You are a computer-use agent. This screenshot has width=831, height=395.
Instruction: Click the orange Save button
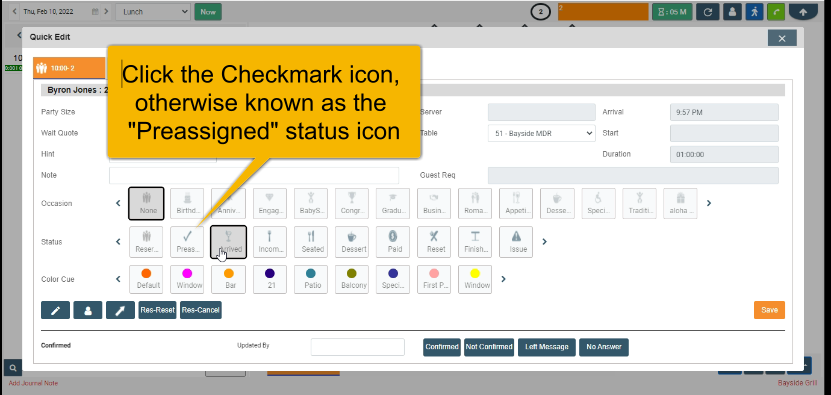point(769,310)
